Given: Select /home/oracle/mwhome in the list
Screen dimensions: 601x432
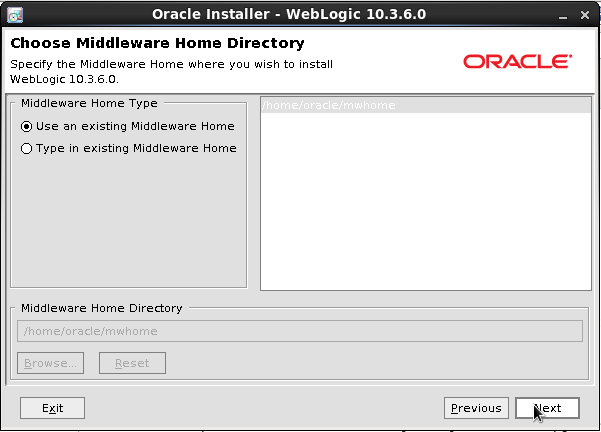Looking at the screenshot, I should coord(425,105).
